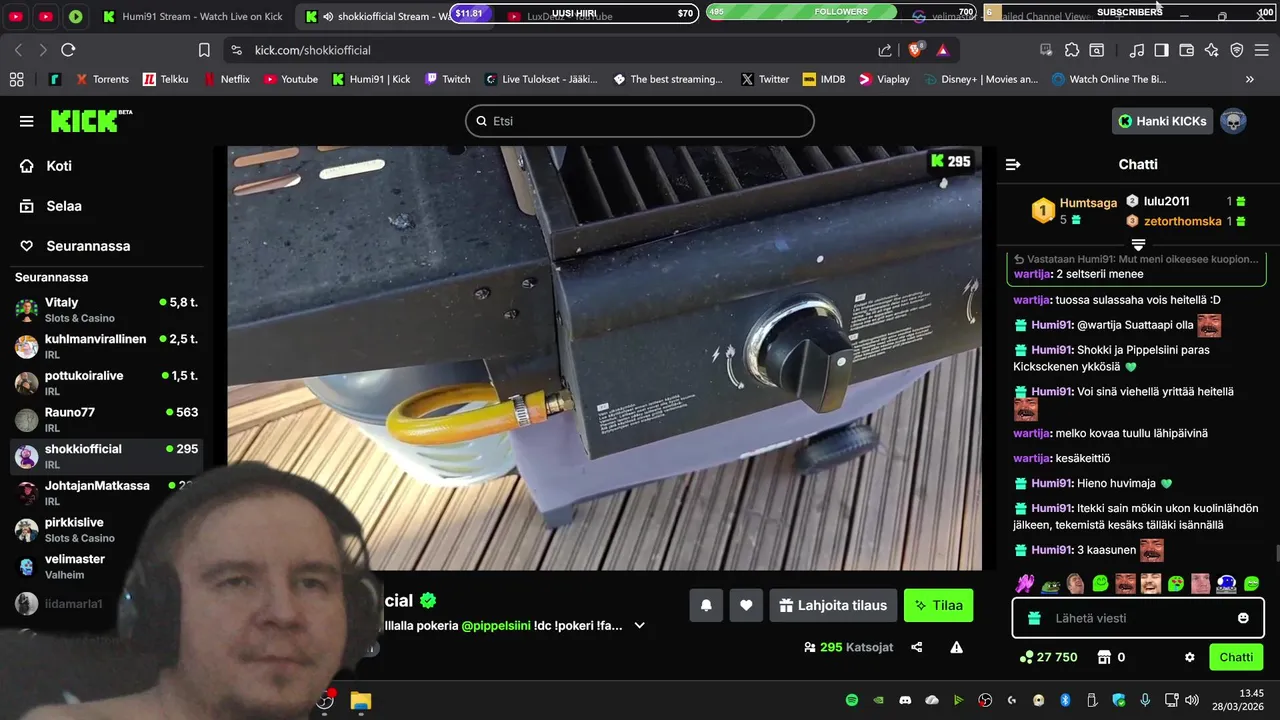Show more bookmarks chevron
Viewport: 1280px width, 720px height.
tap(1250, 79)
